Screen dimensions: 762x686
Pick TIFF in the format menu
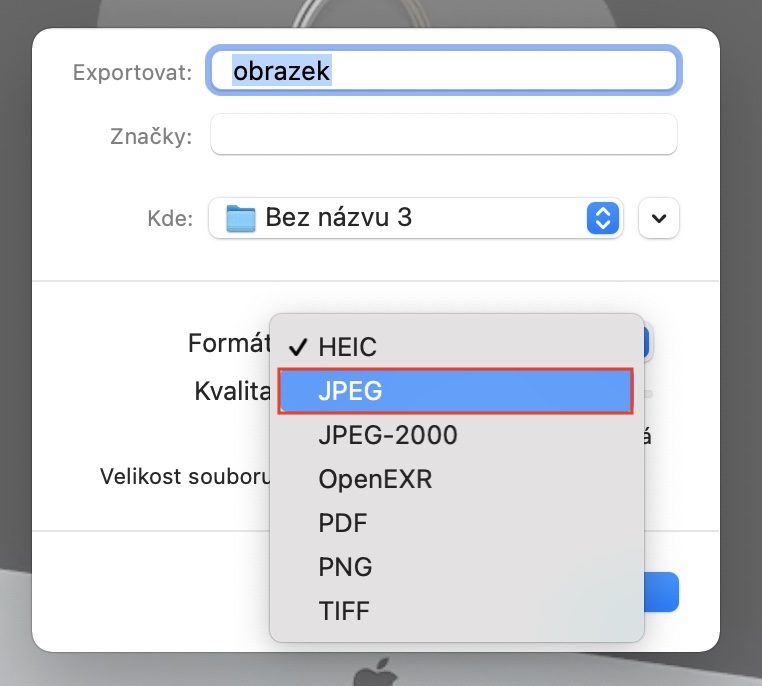345,610
